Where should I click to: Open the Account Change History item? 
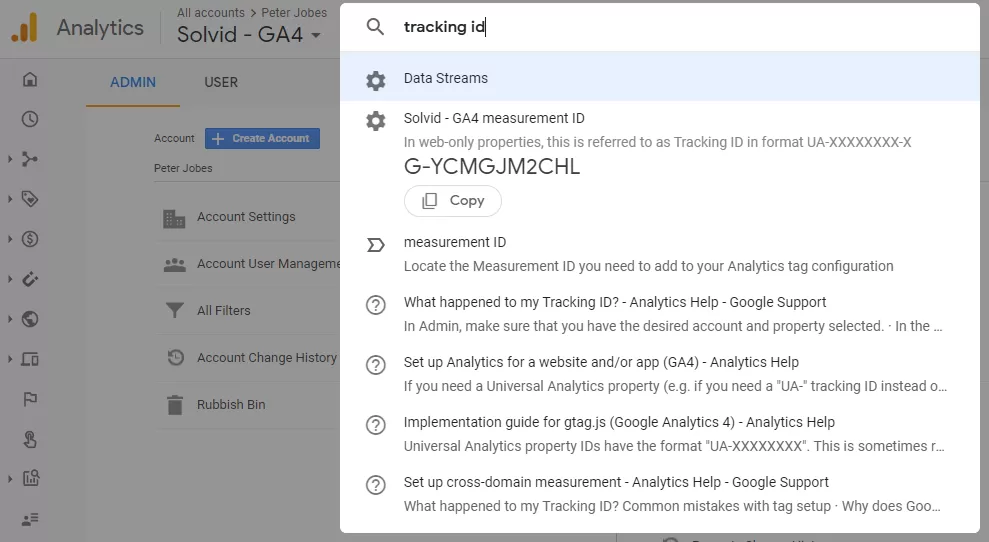(x=266, y=358)
